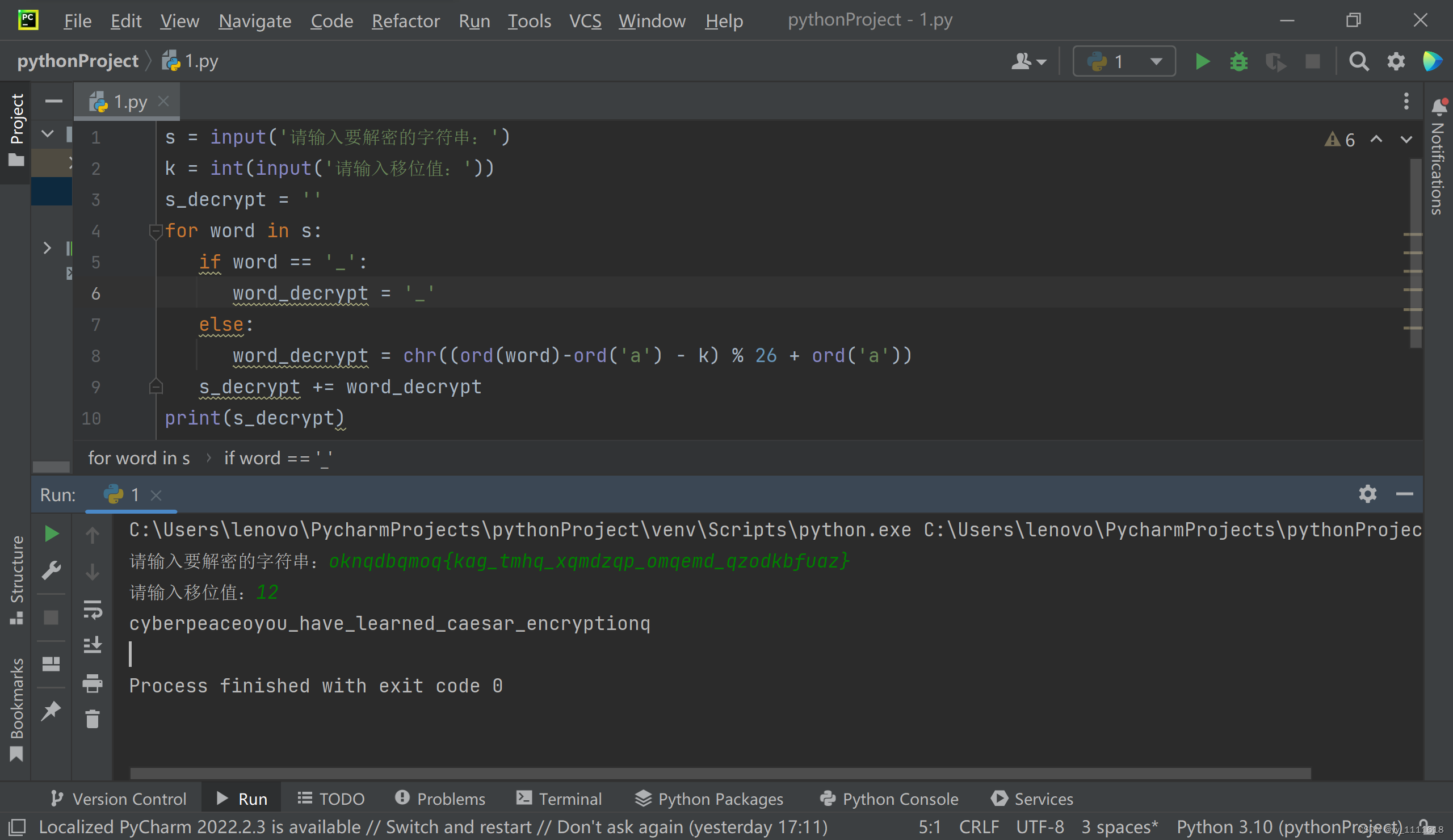
Task: Toggle scroll to end of console output
Action: [93, 645]
